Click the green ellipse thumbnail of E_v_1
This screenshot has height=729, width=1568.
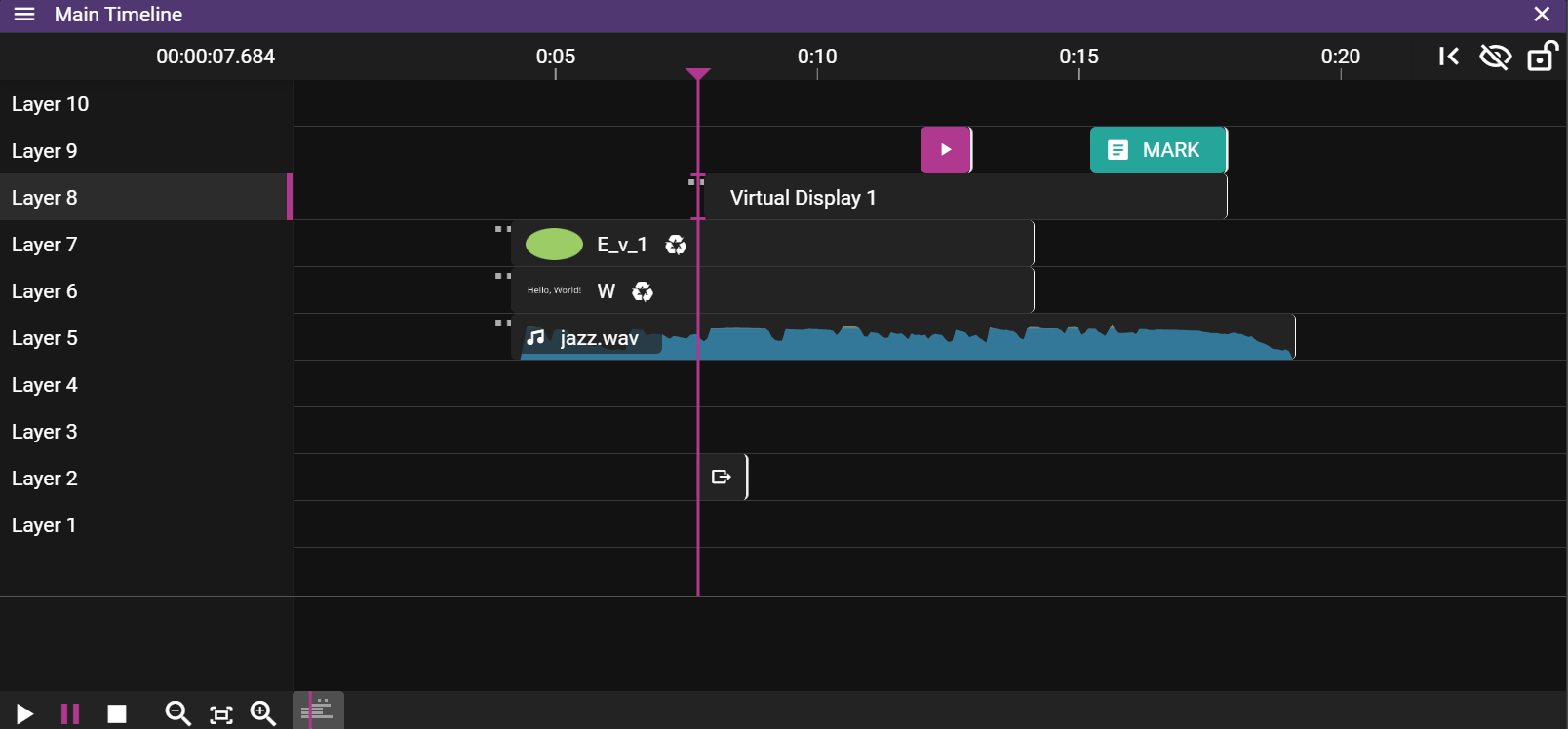(554, 245)
